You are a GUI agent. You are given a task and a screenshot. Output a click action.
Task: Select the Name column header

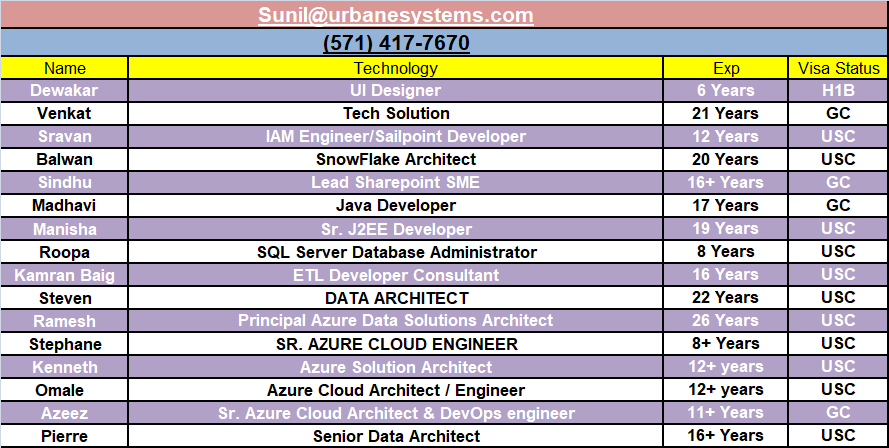65,68
